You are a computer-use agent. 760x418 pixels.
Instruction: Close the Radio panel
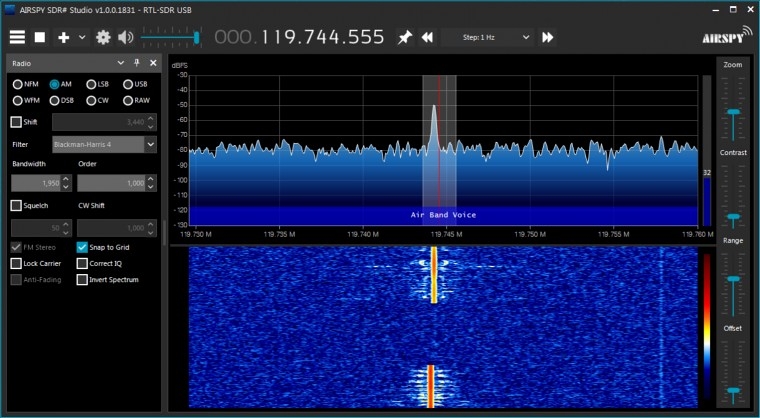153,63
